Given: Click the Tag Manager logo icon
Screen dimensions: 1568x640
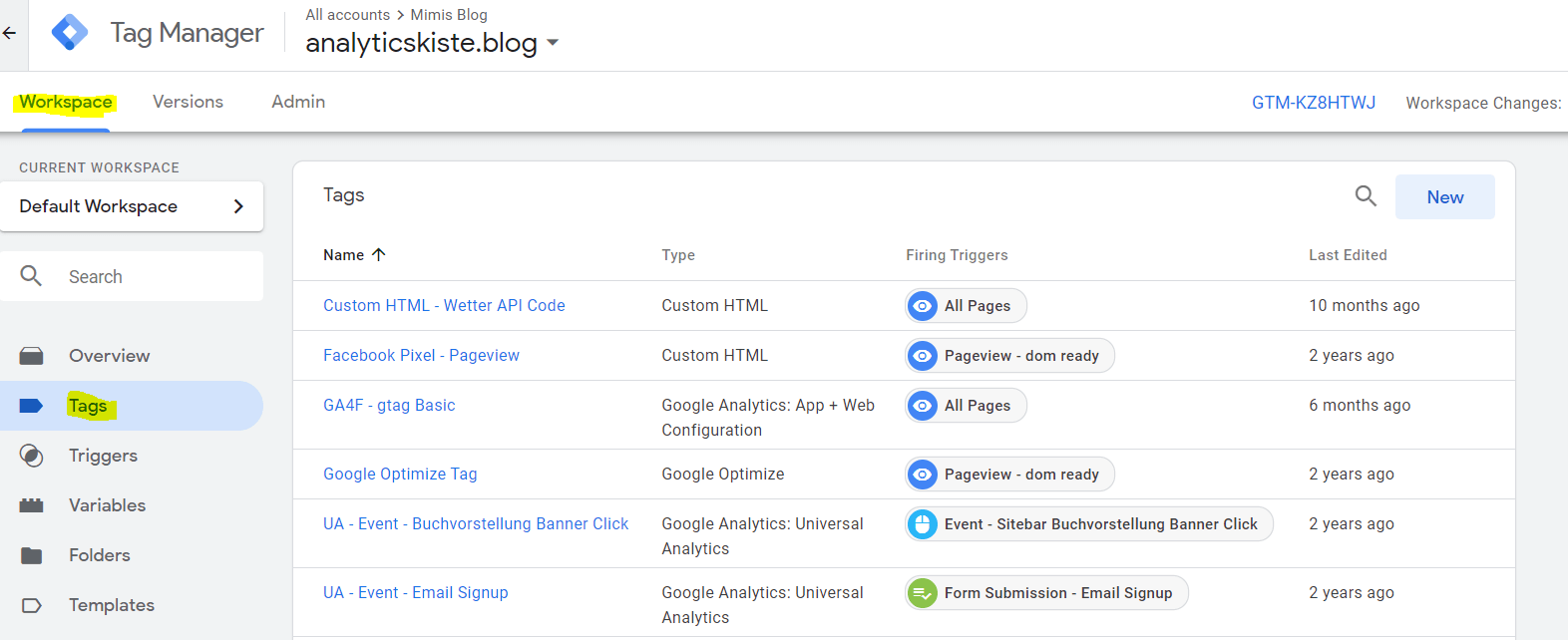Looking at the screenshot, I should coord(70,33).
